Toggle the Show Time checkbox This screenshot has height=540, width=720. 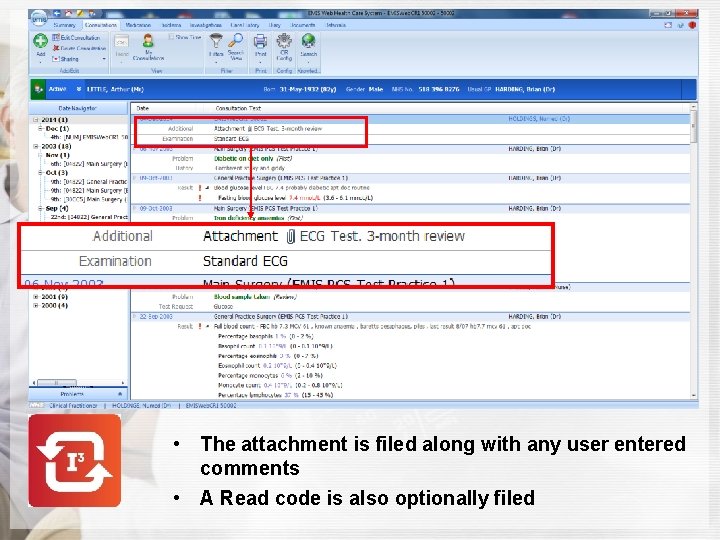171,37
